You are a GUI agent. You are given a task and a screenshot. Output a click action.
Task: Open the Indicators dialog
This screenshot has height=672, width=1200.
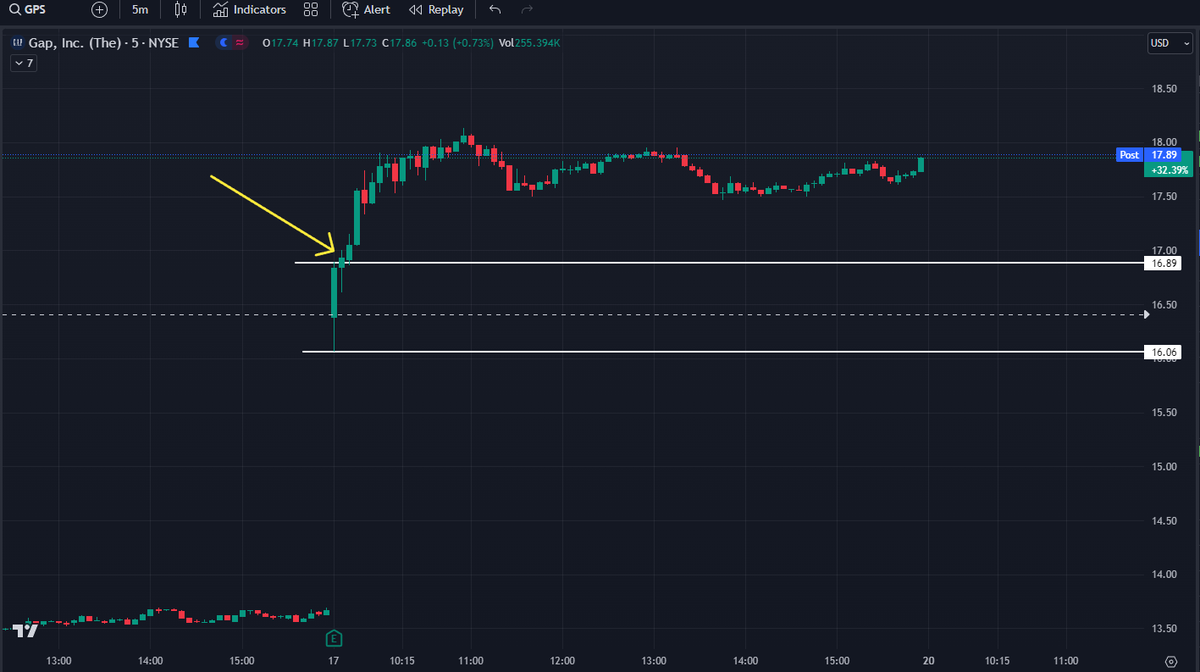(249, 10)
